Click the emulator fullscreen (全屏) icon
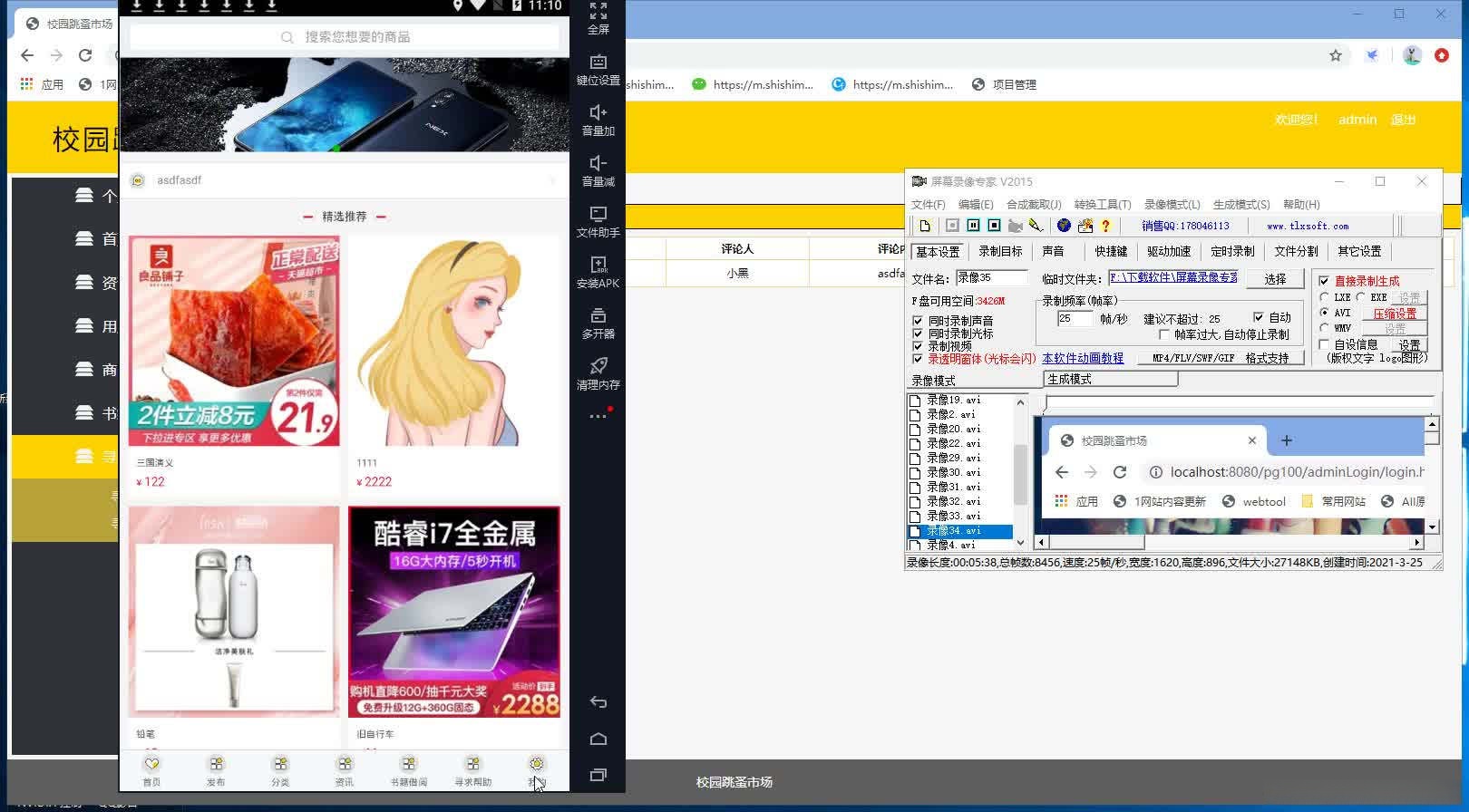 [x=598, y=12]
